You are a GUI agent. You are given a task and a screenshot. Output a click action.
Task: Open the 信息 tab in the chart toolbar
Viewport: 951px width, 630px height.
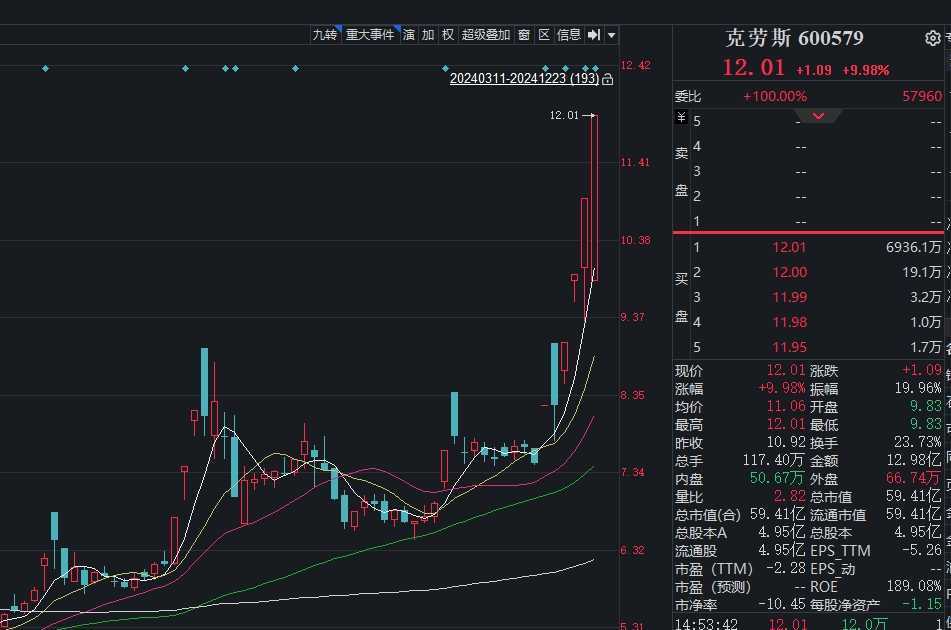tap(569, 35)
